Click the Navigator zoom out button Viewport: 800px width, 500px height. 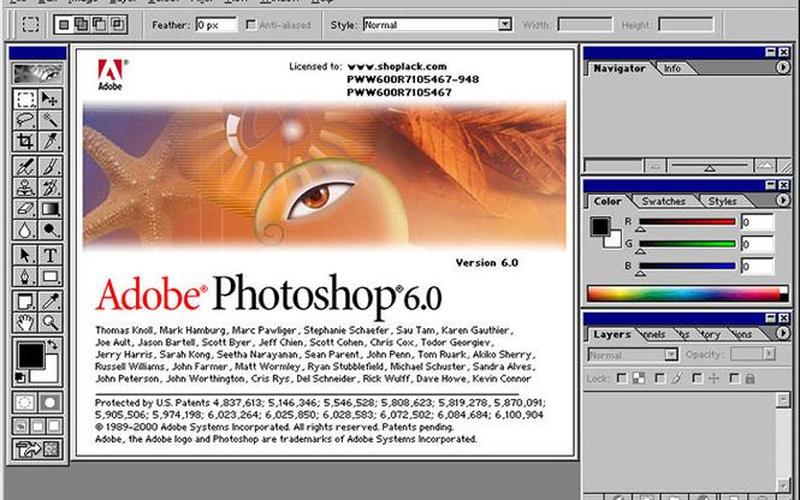tap(656, 166)
